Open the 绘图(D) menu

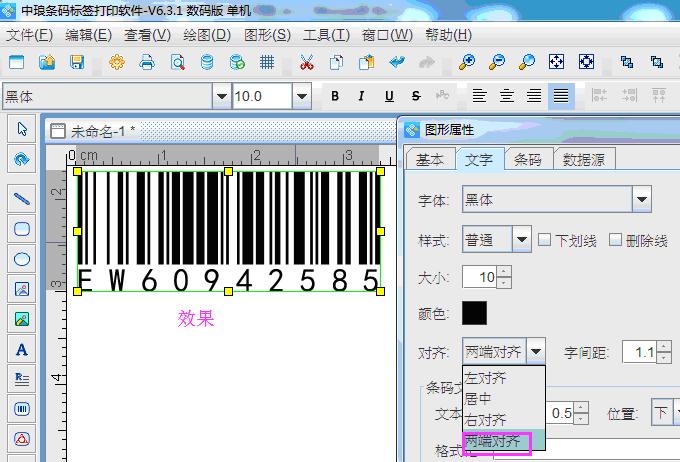[x=207, y=35]
